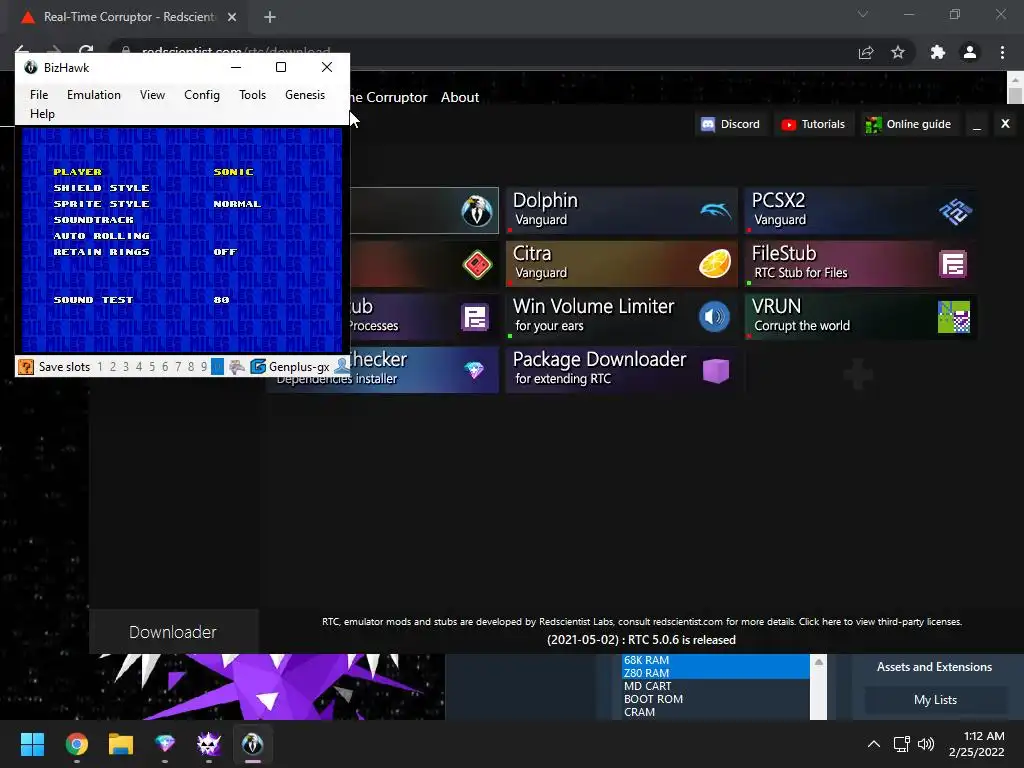This screenshot has height=768, width=1024.
Task: Select Z80 RAM in the memory domain list
Action: tap(715, 673)
